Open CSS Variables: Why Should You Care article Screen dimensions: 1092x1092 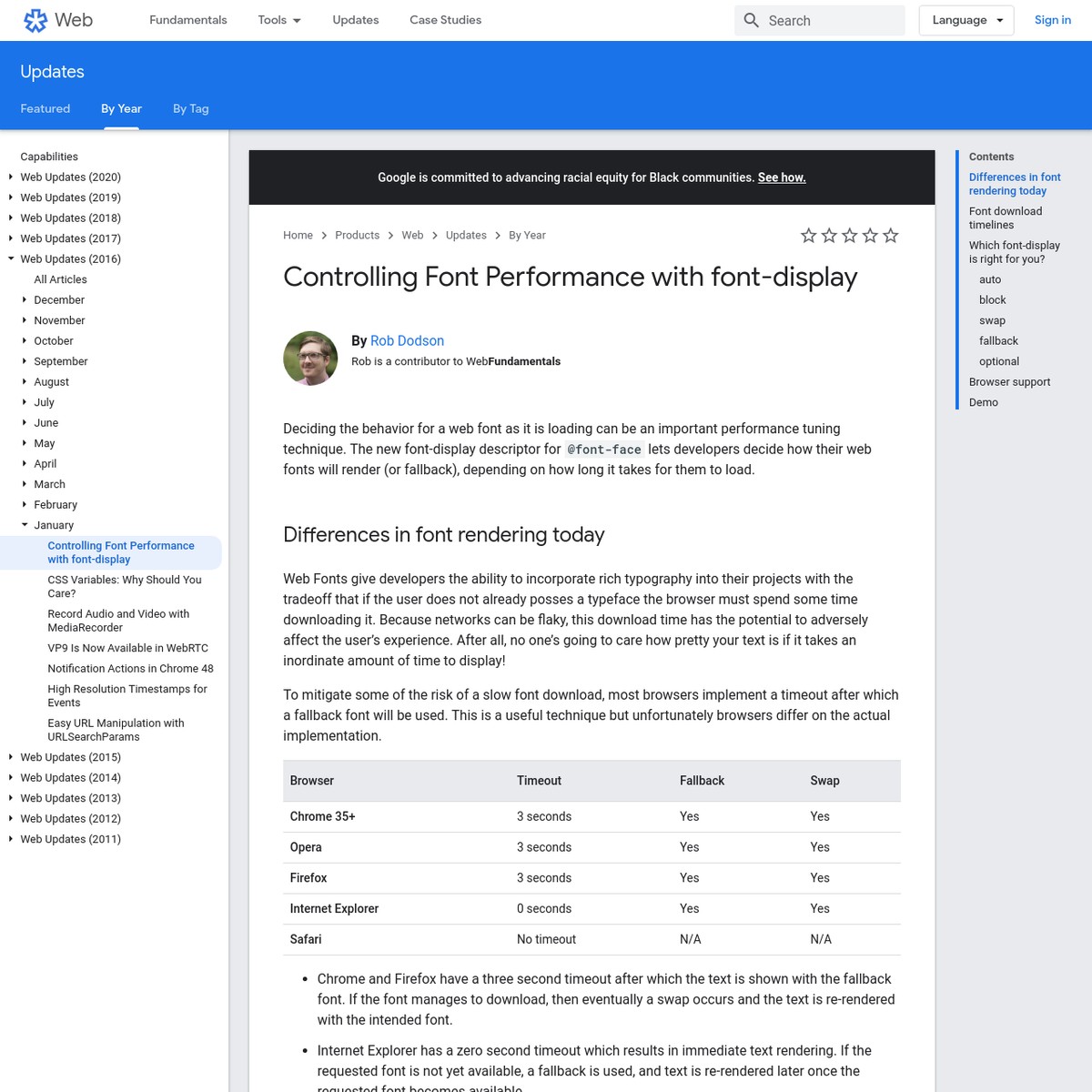124,586
